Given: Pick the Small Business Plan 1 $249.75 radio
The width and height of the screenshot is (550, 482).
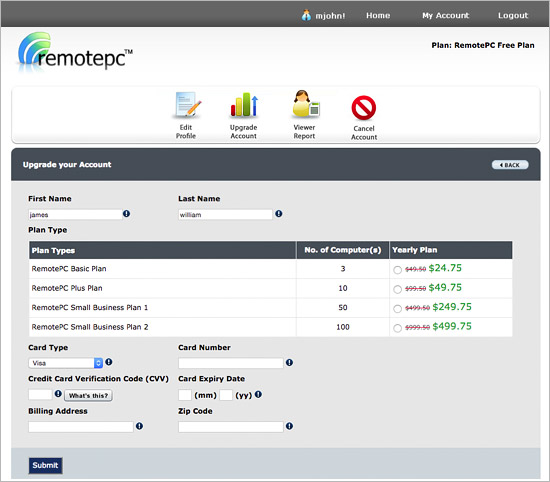Looking at the screenshot, I should pos(397,309).
